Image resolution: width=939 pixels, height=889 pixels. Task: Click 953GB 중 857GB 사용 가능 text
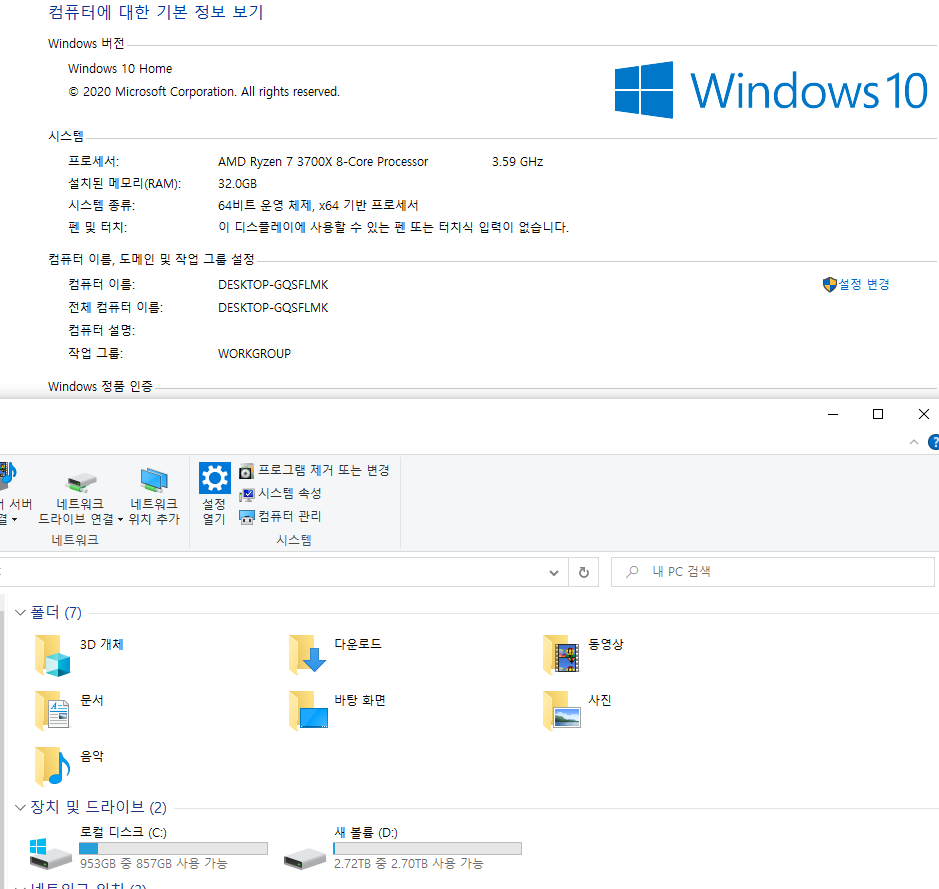[154, 863]
